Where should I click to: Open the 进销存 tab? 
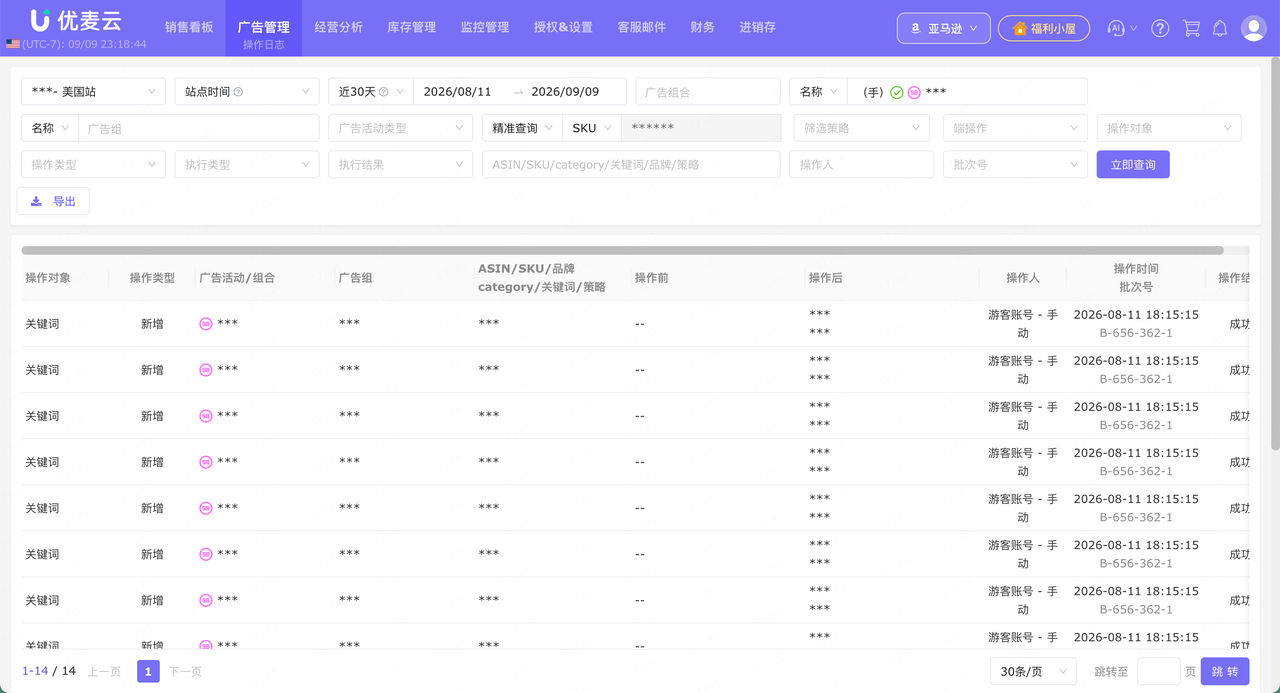(758, 28)
